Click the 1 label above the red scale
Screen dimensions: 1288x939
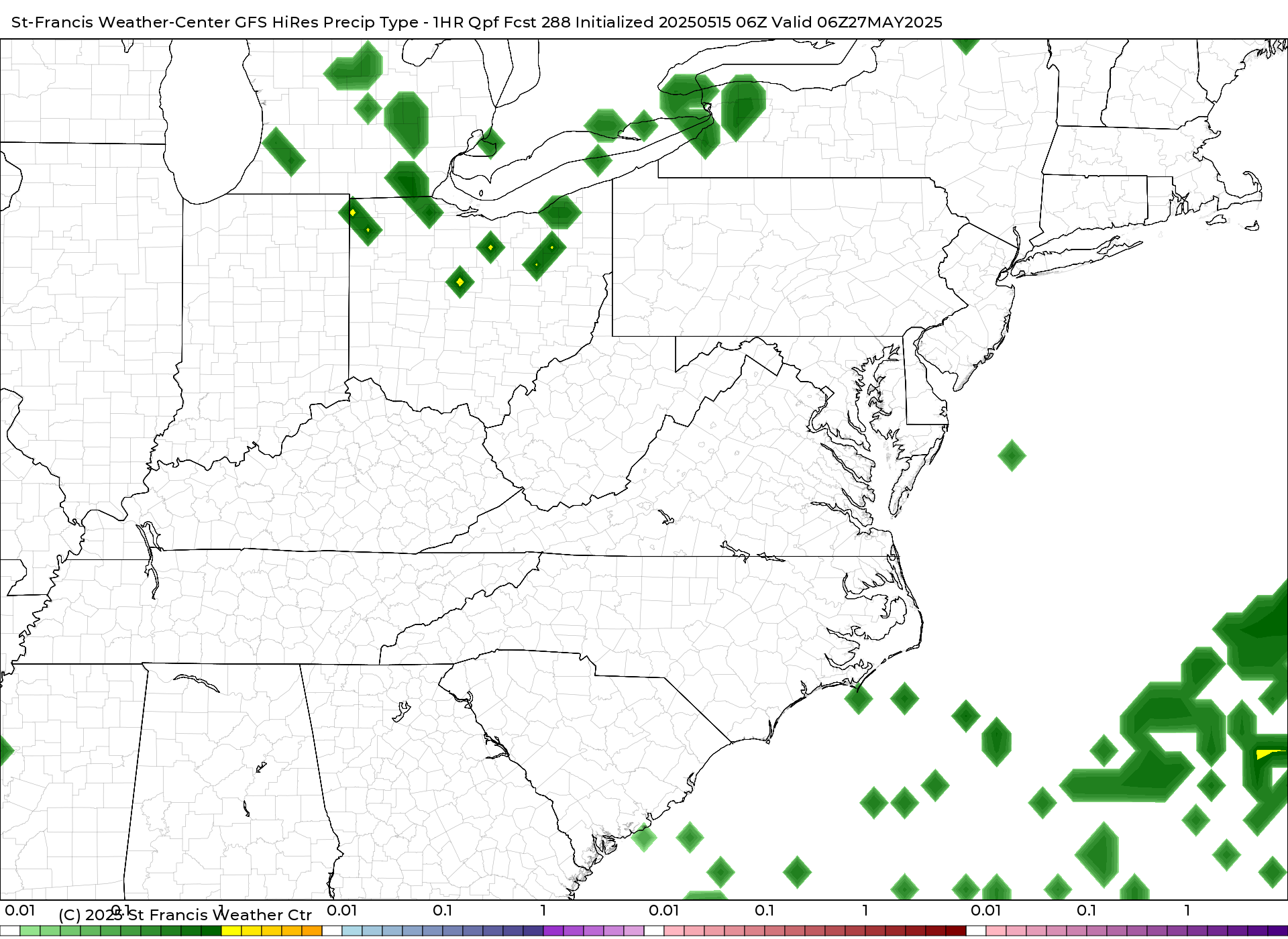865,910
